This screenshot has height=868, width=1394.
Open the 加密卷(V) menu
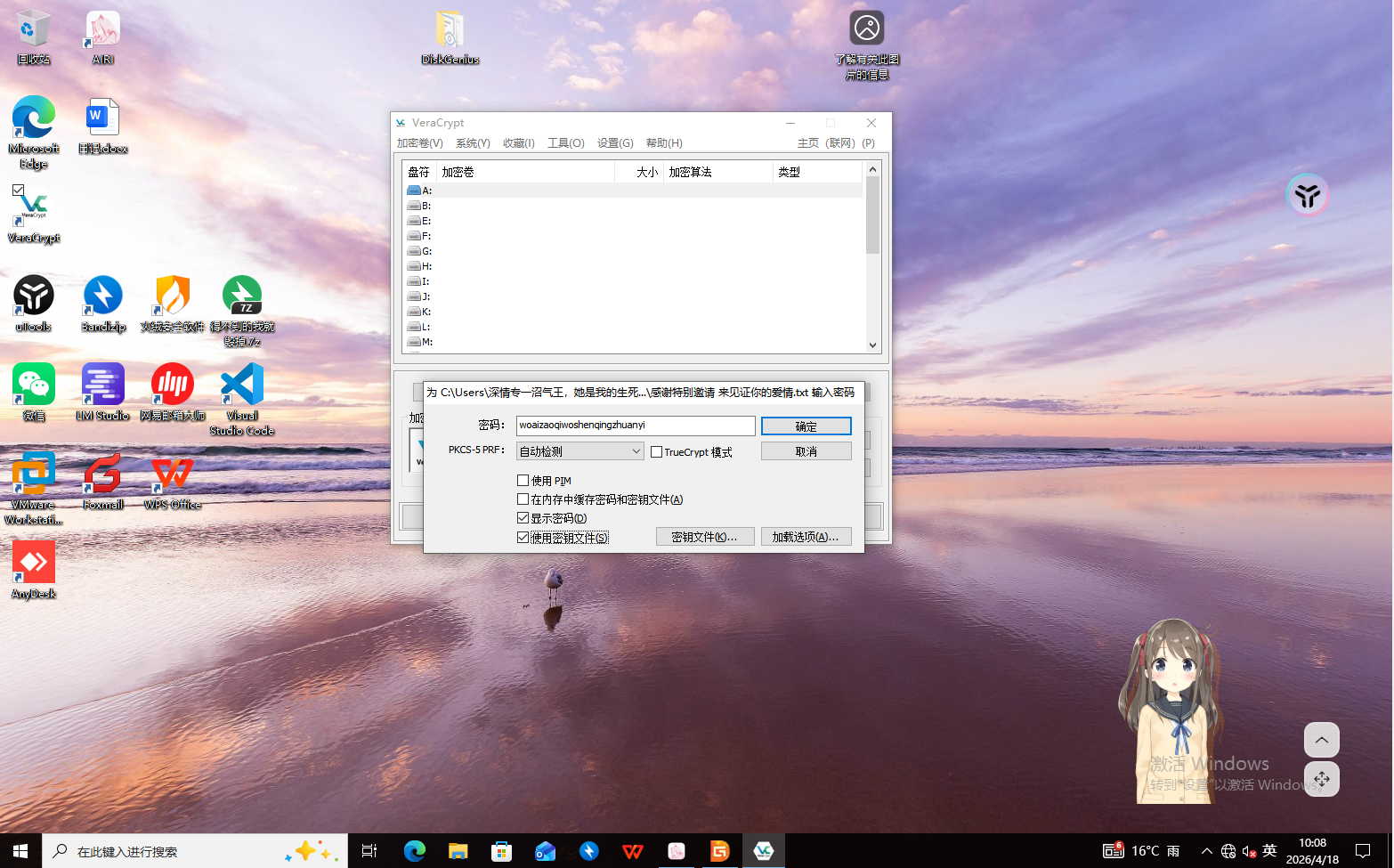tap(419, 143)
